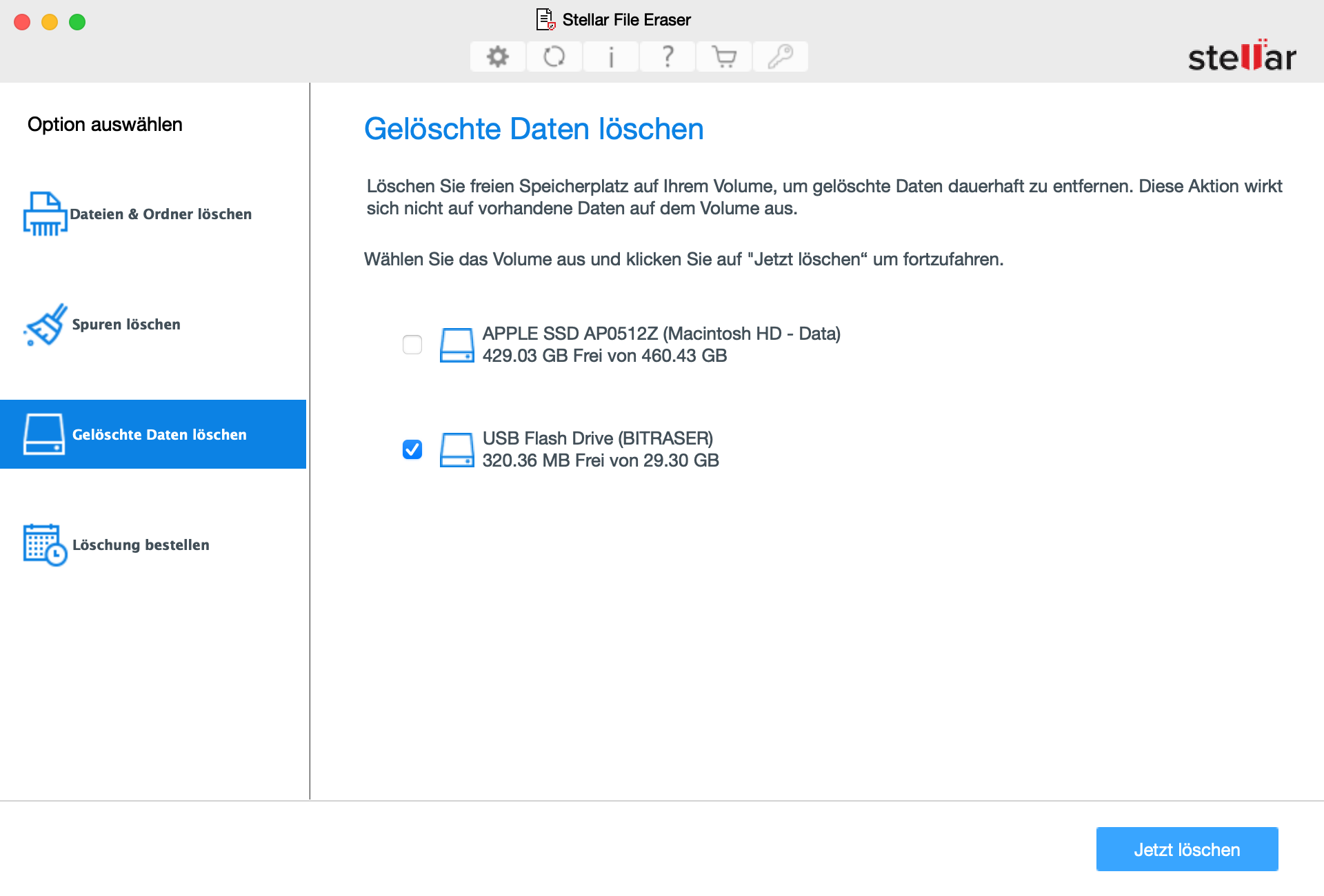This screenshot has width=1324, height=896.
Task: Check the APPLE SSD AP0512Z volume checkbox
Action: 412,345
